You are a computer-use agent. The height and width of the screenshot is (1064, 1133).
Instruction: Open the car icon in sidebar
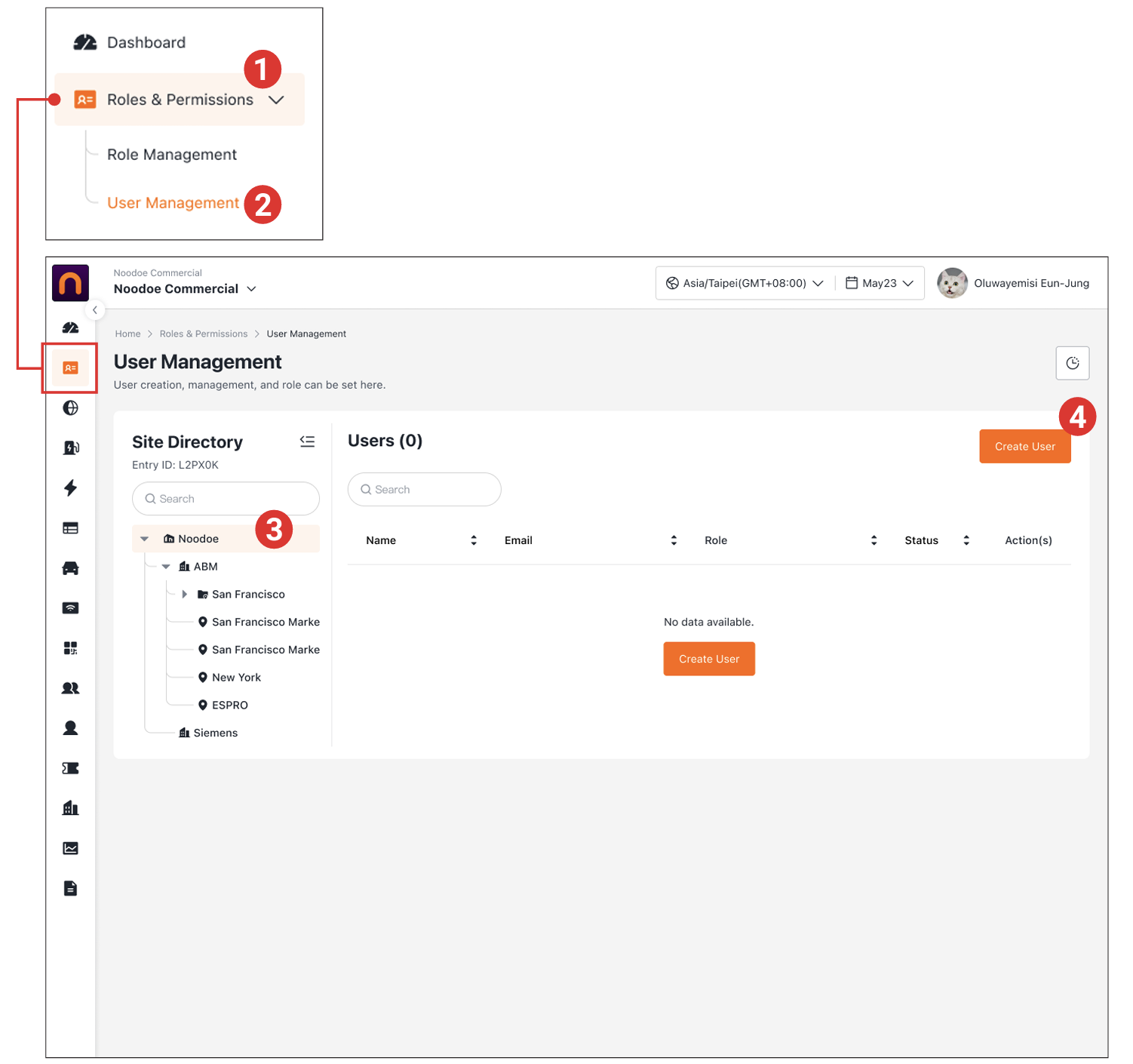click(x=70, y=568)
